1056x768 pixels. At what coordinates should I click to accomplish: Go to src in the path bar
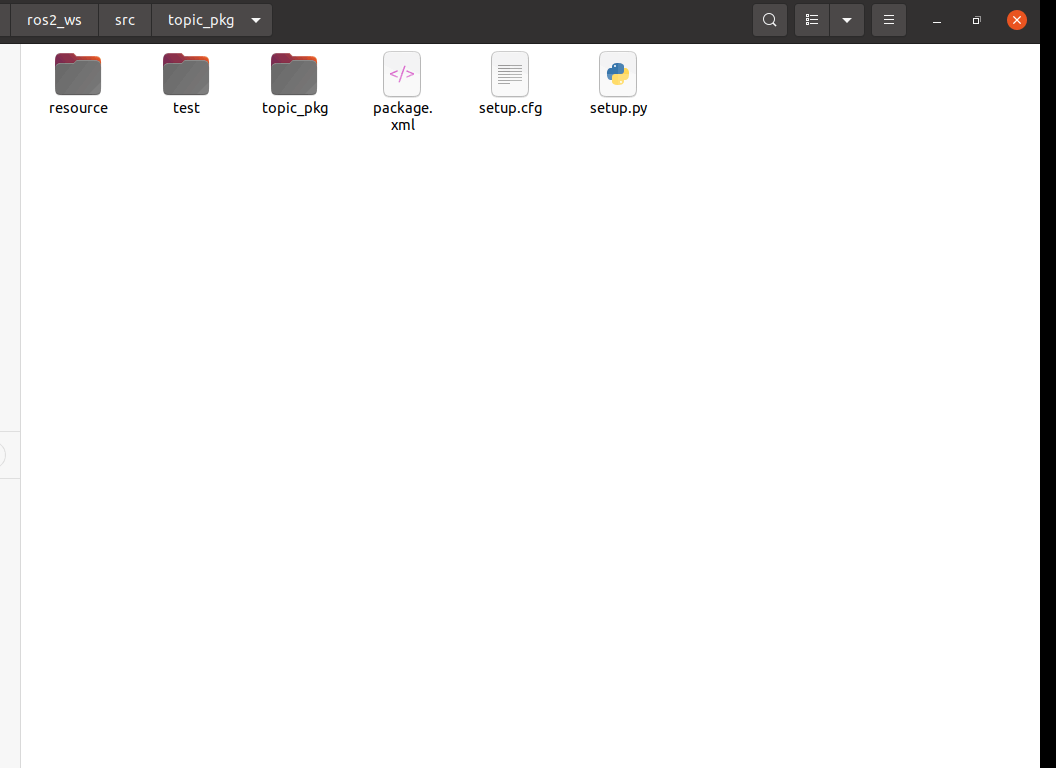pos(125,20)
